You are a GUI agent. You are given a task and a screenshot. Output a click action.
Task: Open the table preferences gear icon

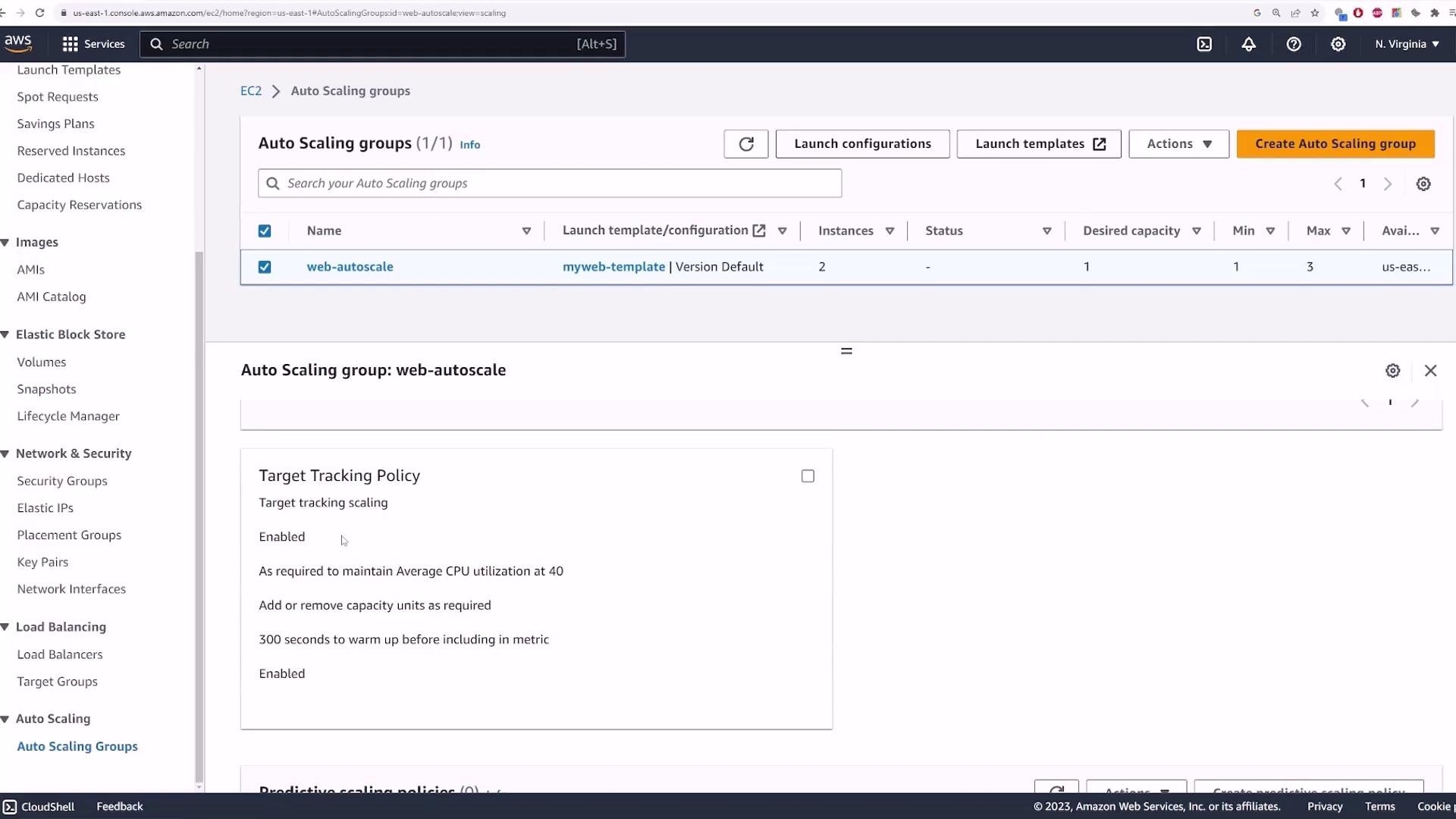tap(1423, 184)
